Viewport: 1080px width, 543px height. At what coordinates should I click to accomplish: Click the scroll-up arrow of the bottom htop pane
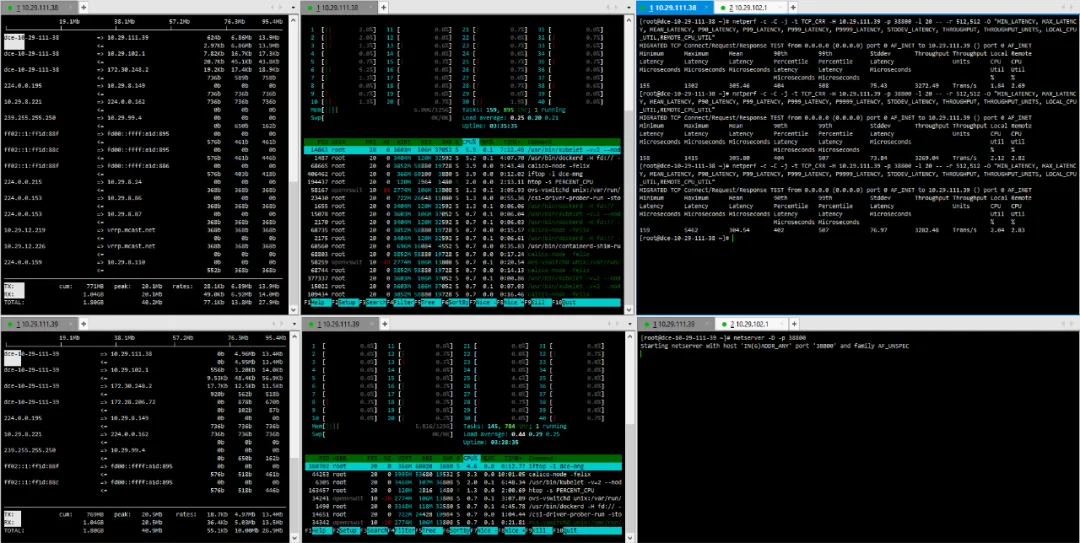click(x=629, y=335)
